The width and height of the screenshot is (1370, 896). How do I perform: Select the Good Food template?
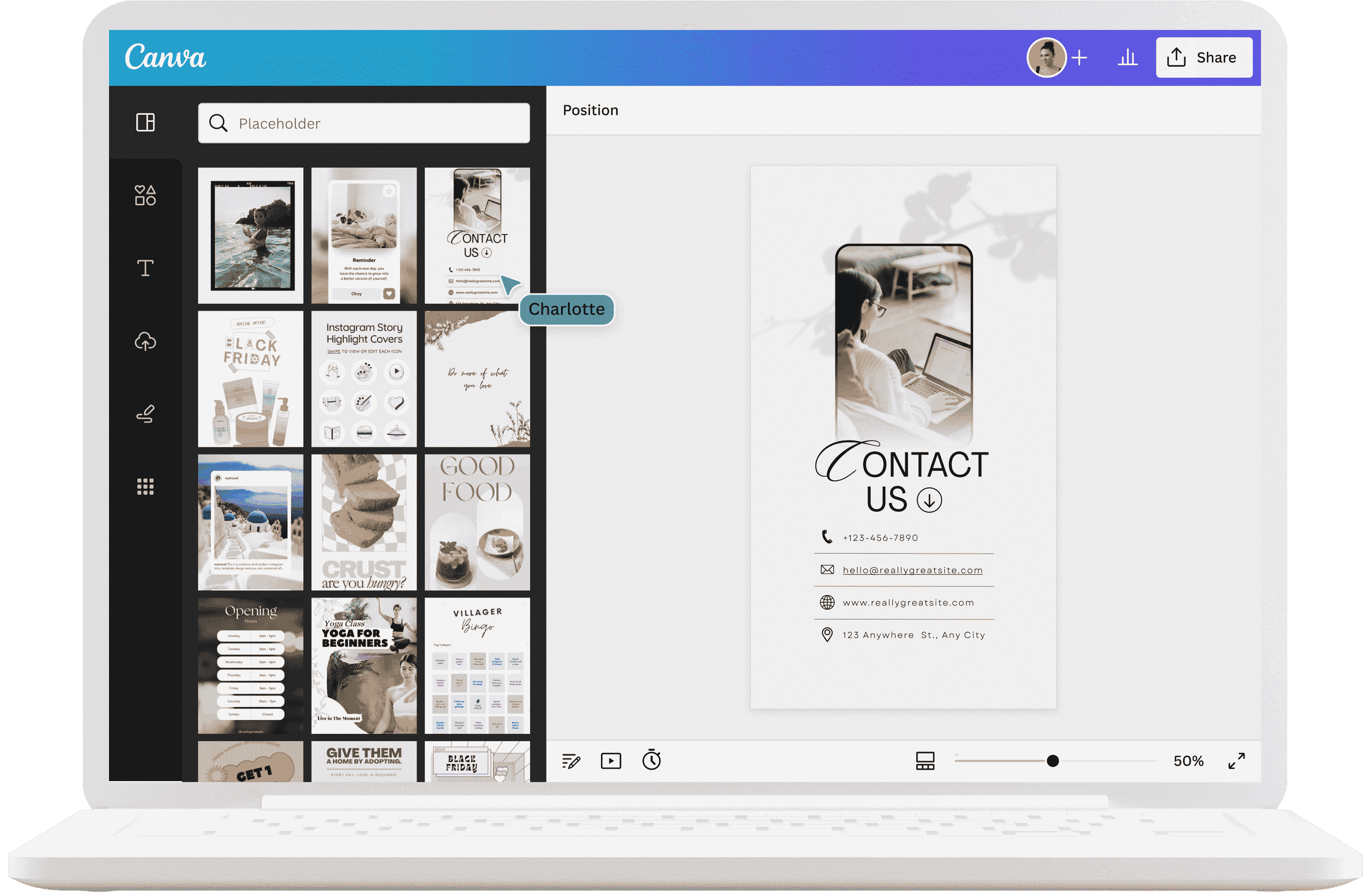[477, 523]
